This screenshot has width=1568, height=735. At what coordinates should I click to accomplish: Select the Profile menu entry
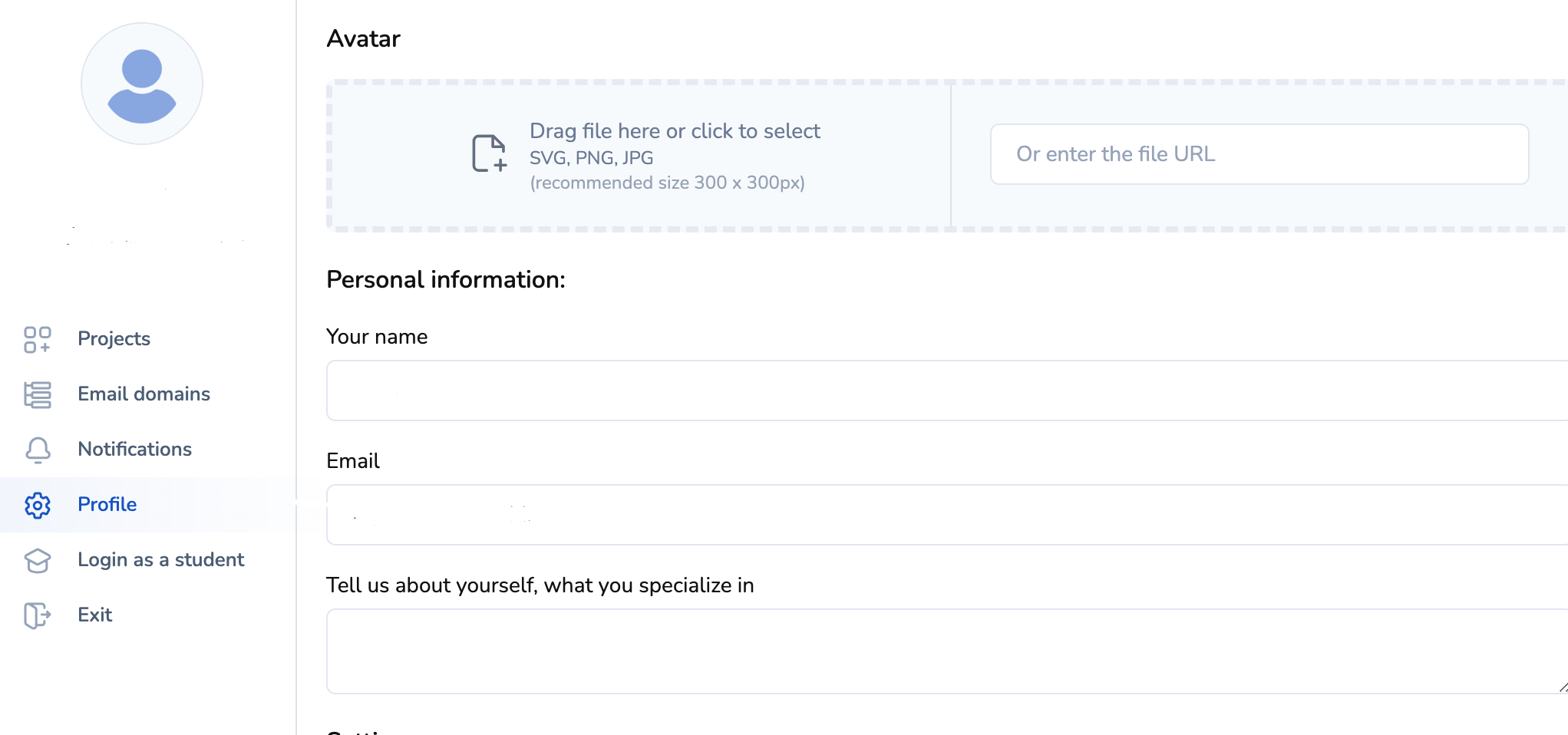[107, 505]
